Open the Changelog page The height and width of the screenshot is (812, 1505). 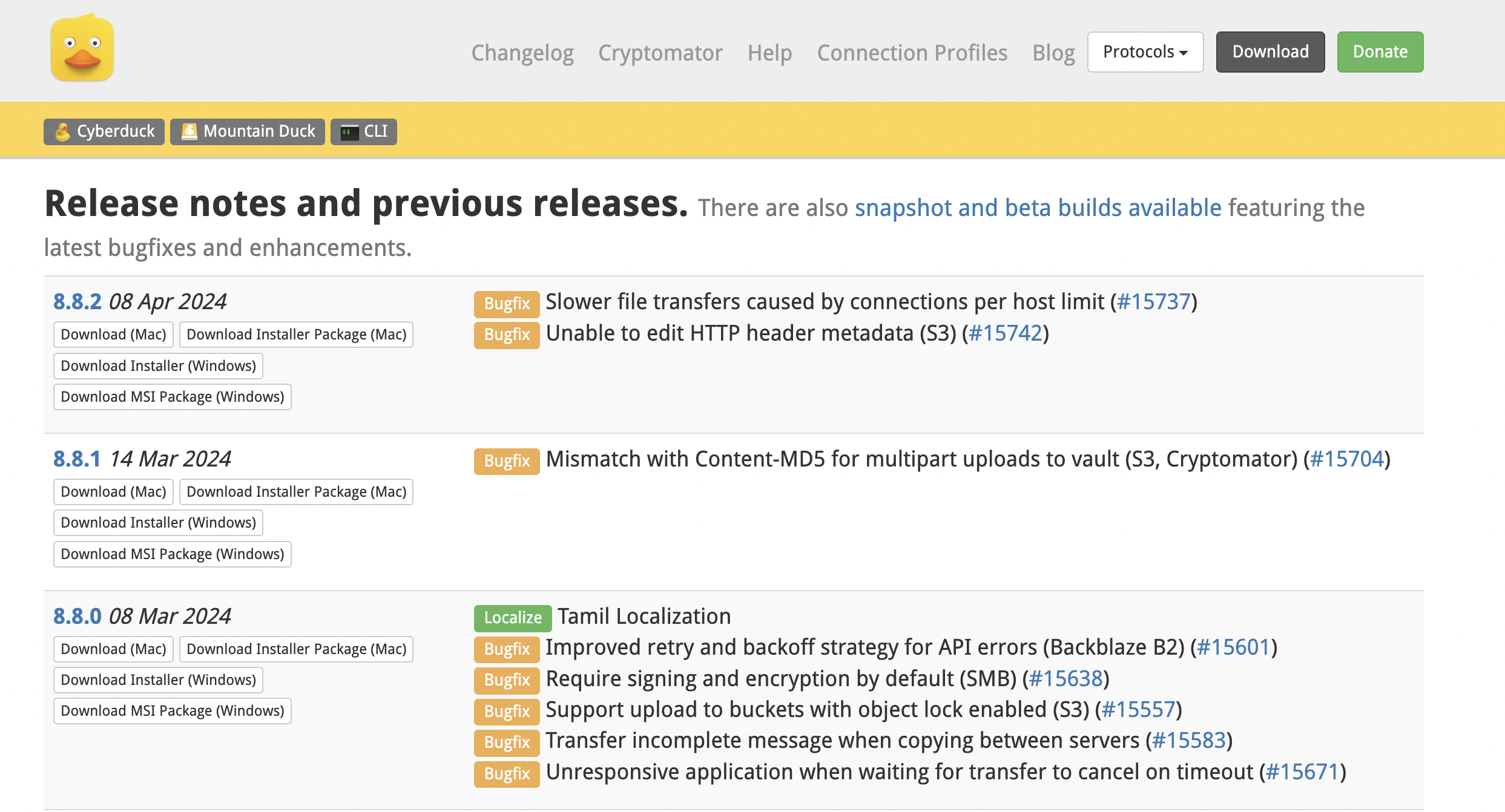point(522,53)
